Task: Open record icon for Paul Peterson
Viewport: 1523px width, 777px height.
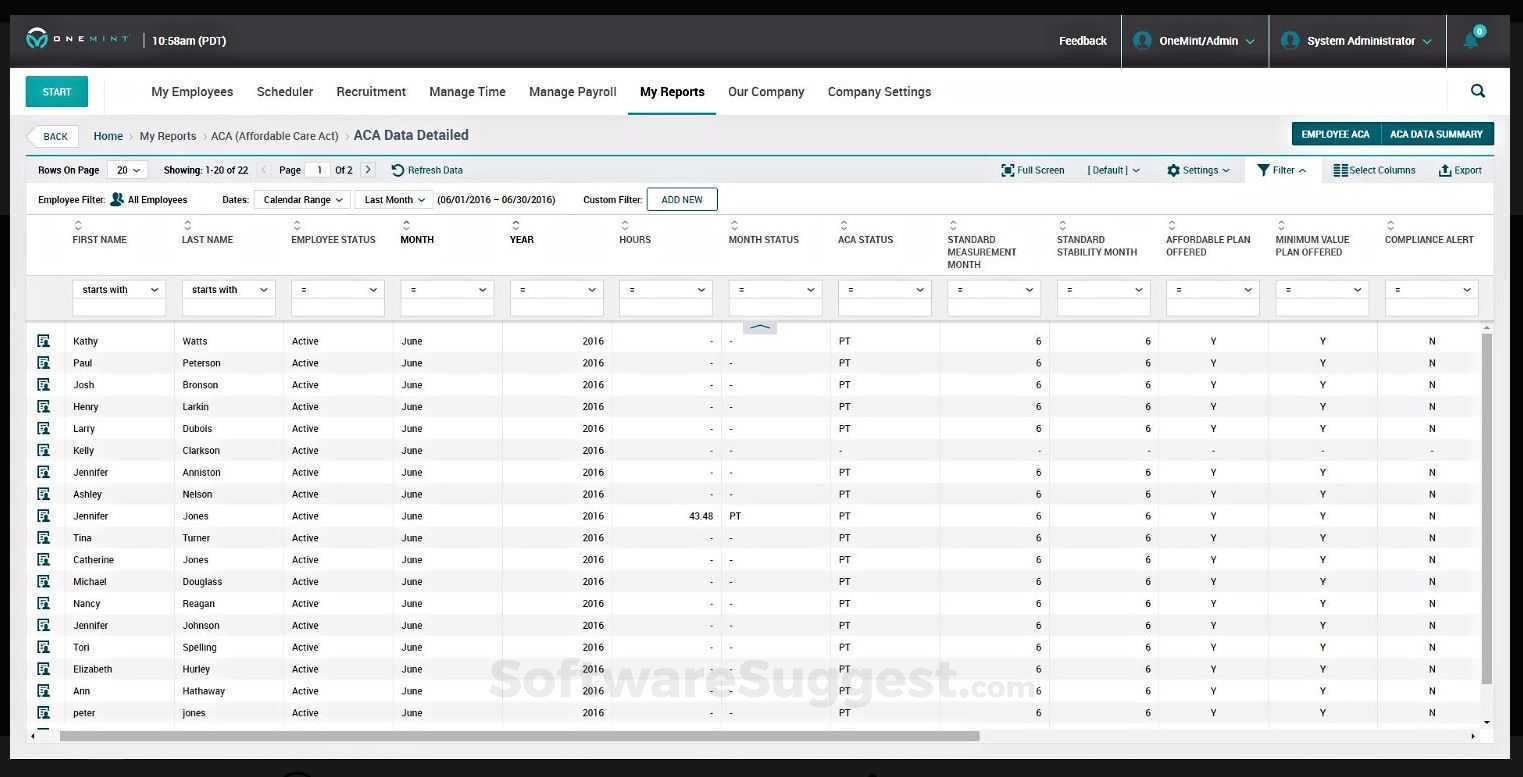Action: click(x=43, y=363)
